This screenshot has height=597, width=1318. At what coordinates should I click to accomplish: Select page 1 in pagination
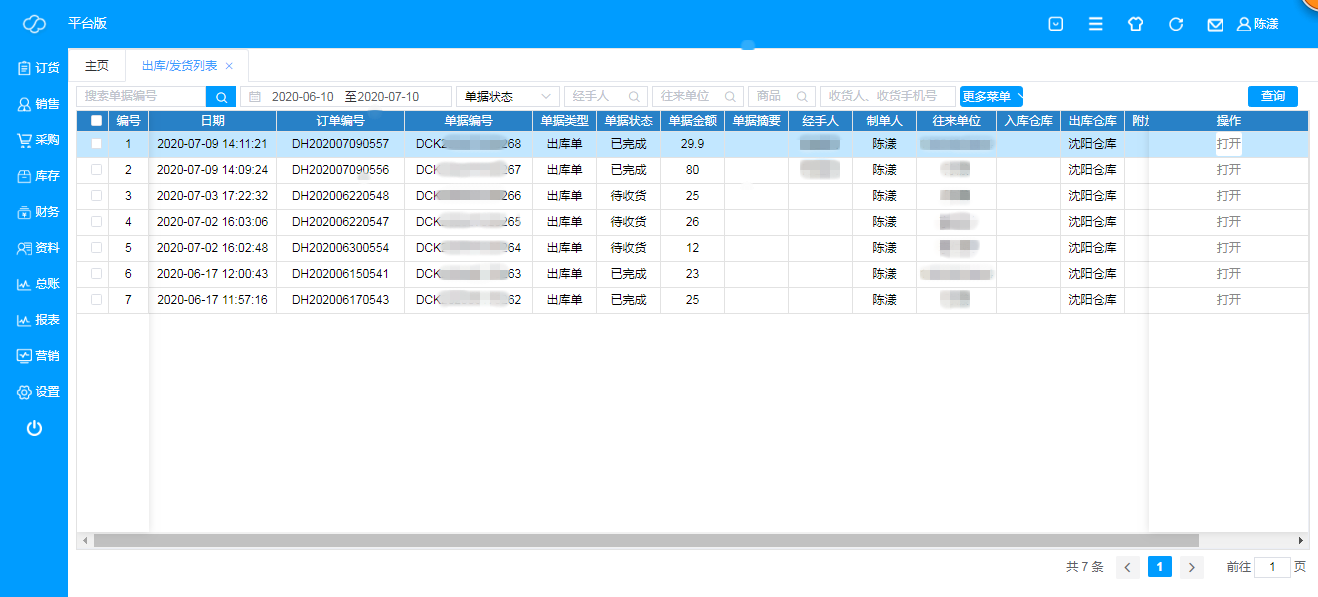(1160, 567)
